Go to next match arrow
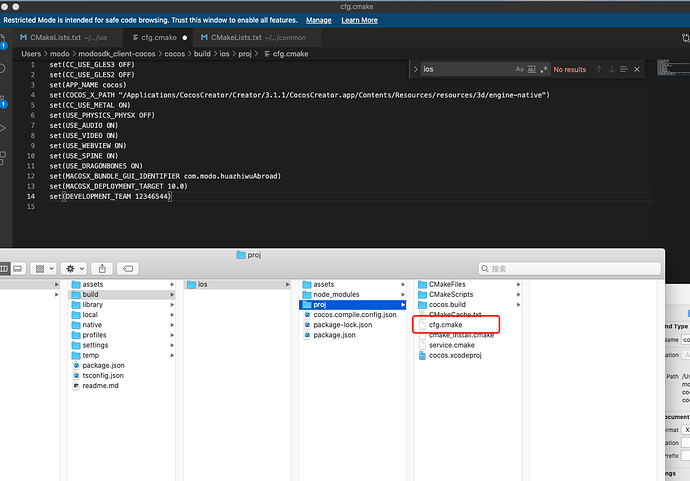 (612, 69)
